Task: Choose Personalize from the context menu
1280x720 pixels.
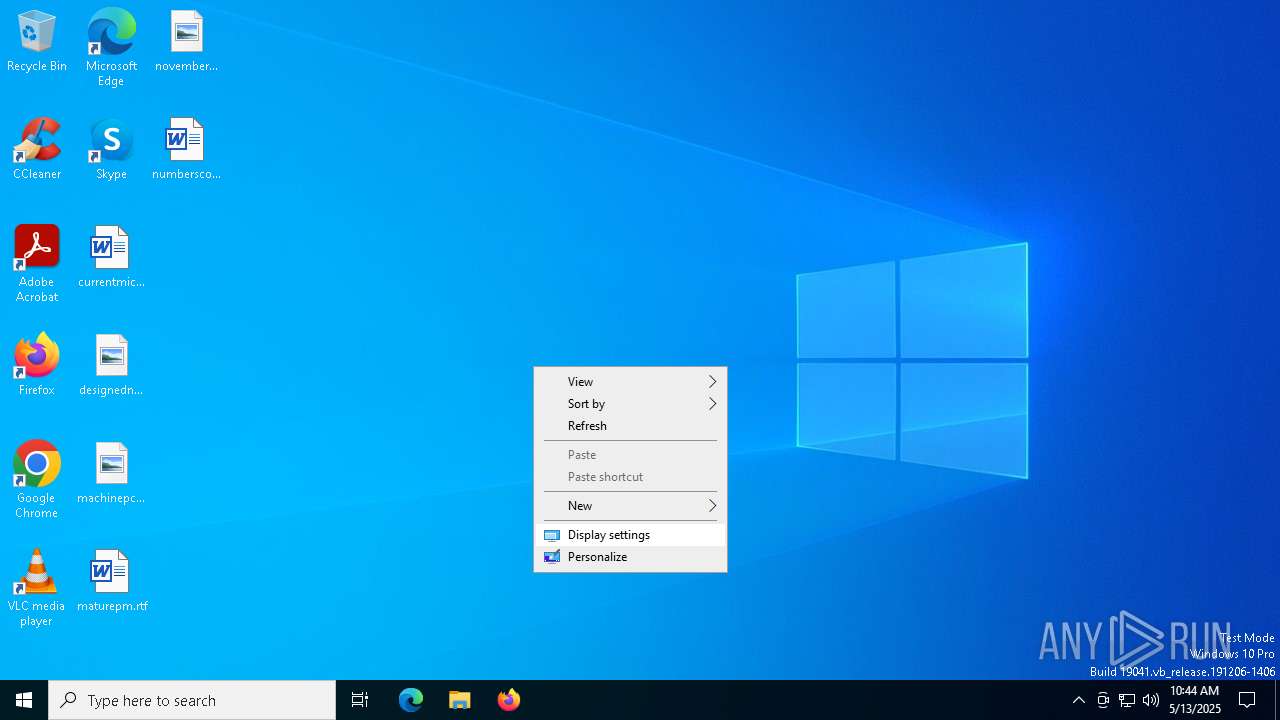Action: pos(630,557)
